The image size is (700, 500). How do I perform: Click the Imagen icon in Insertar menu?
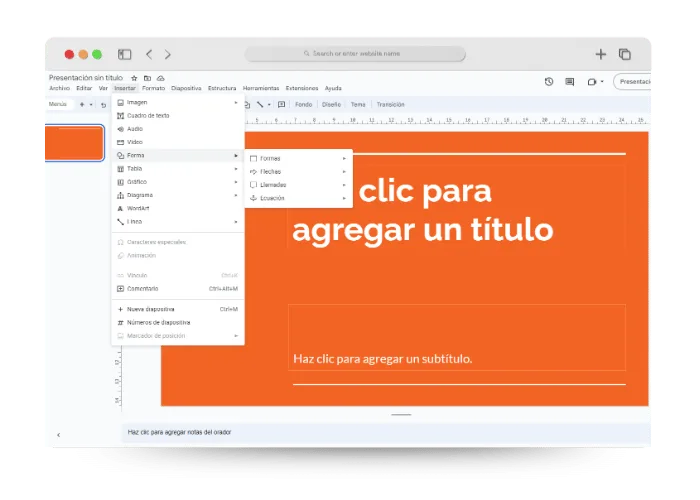120,102
